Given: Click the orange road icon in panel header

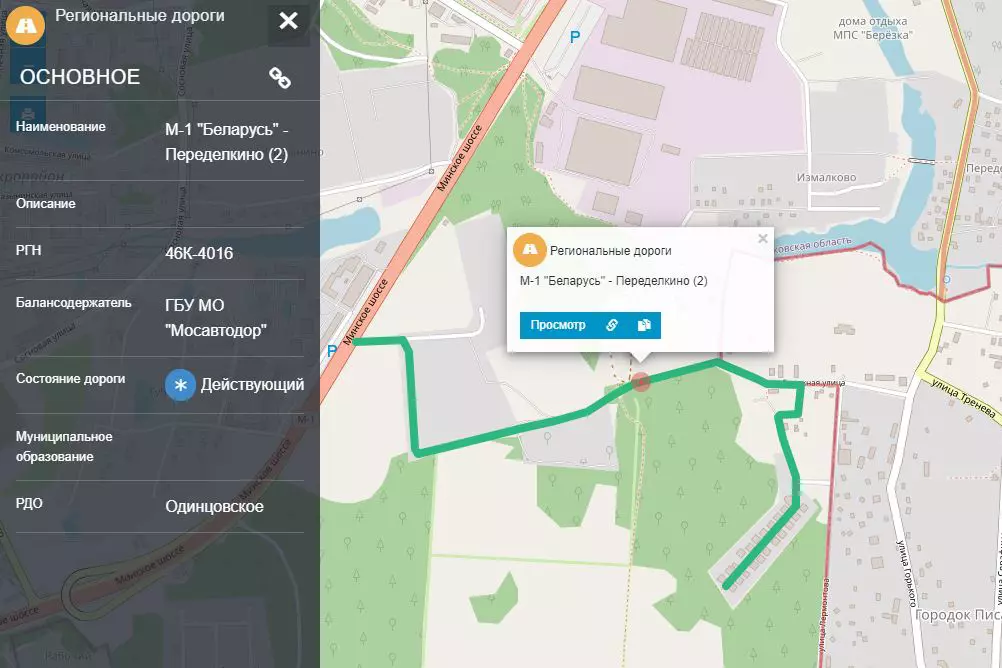Looking at the screenshot, I should [26, 26].
